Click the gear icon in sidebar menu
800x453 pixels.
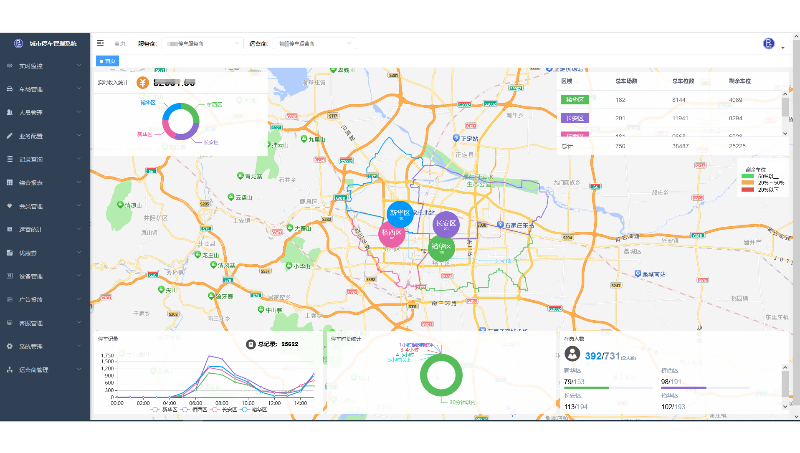(10, 346)
